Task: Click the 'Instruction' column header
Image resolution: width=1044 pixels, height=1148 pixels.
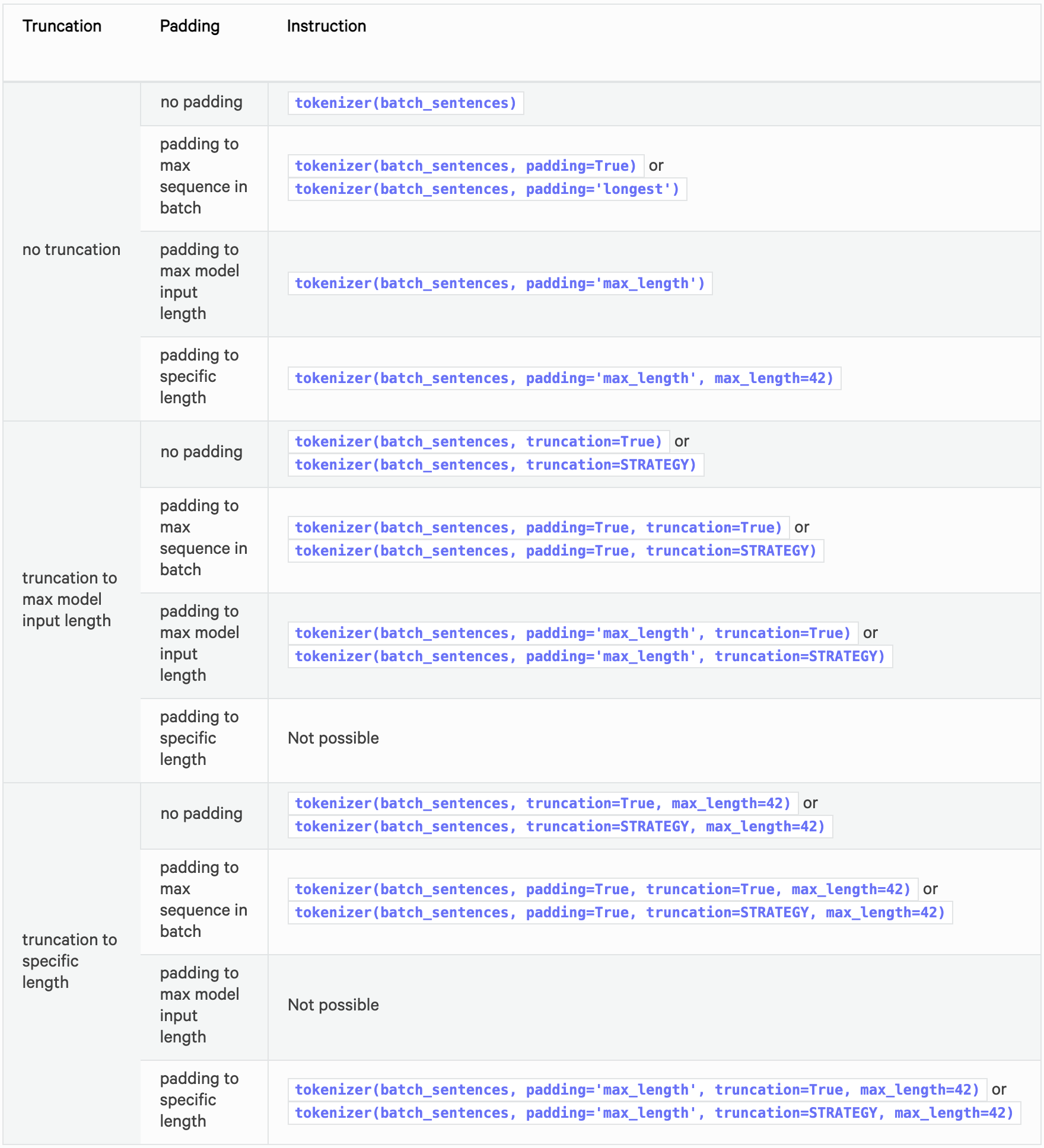Action: click(326, 26)
